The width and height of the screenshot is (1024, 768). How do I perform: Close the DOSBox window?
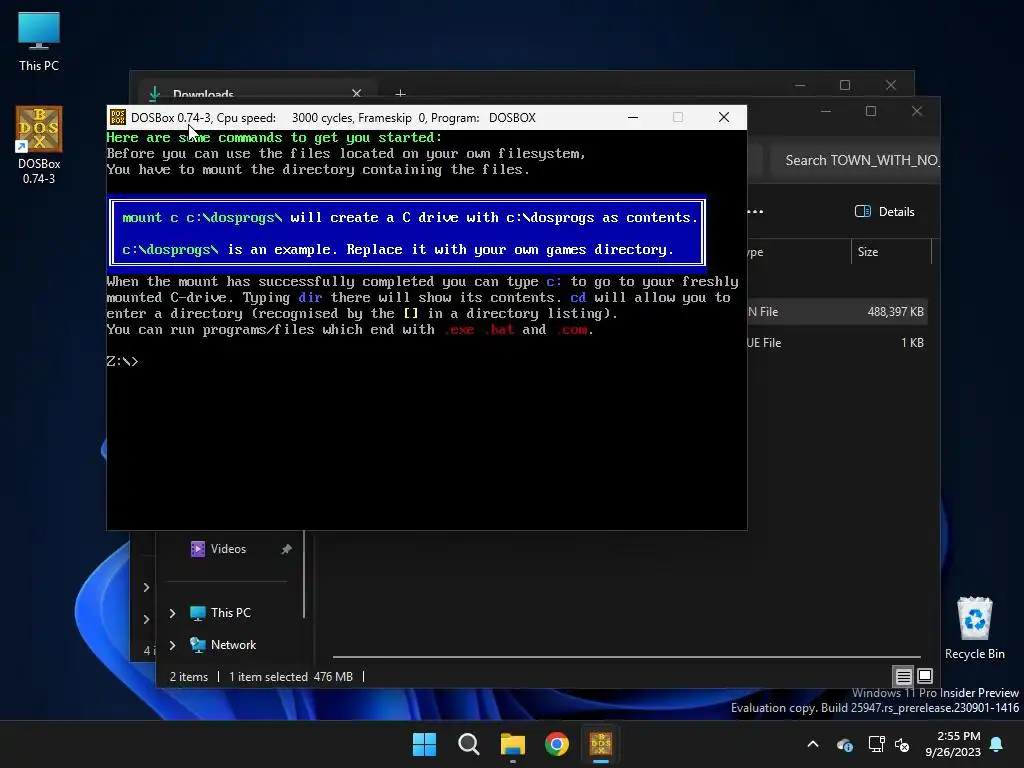pyautogui.click(x=724, y=118)
